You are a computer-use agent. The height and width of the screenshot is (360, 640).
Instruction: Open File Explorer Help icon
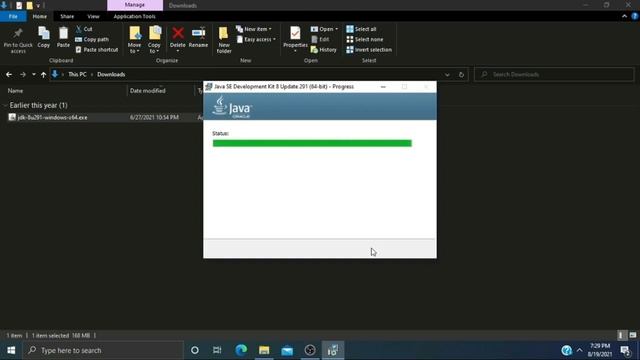635,16
